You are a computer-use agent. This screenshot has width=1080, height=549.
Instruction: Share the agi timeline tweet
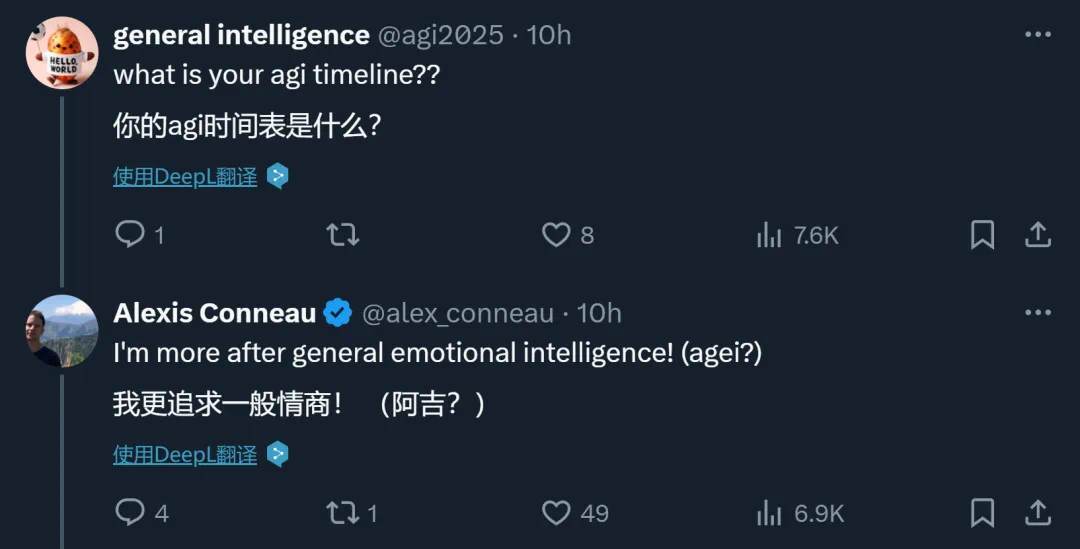coord(1038,235)
